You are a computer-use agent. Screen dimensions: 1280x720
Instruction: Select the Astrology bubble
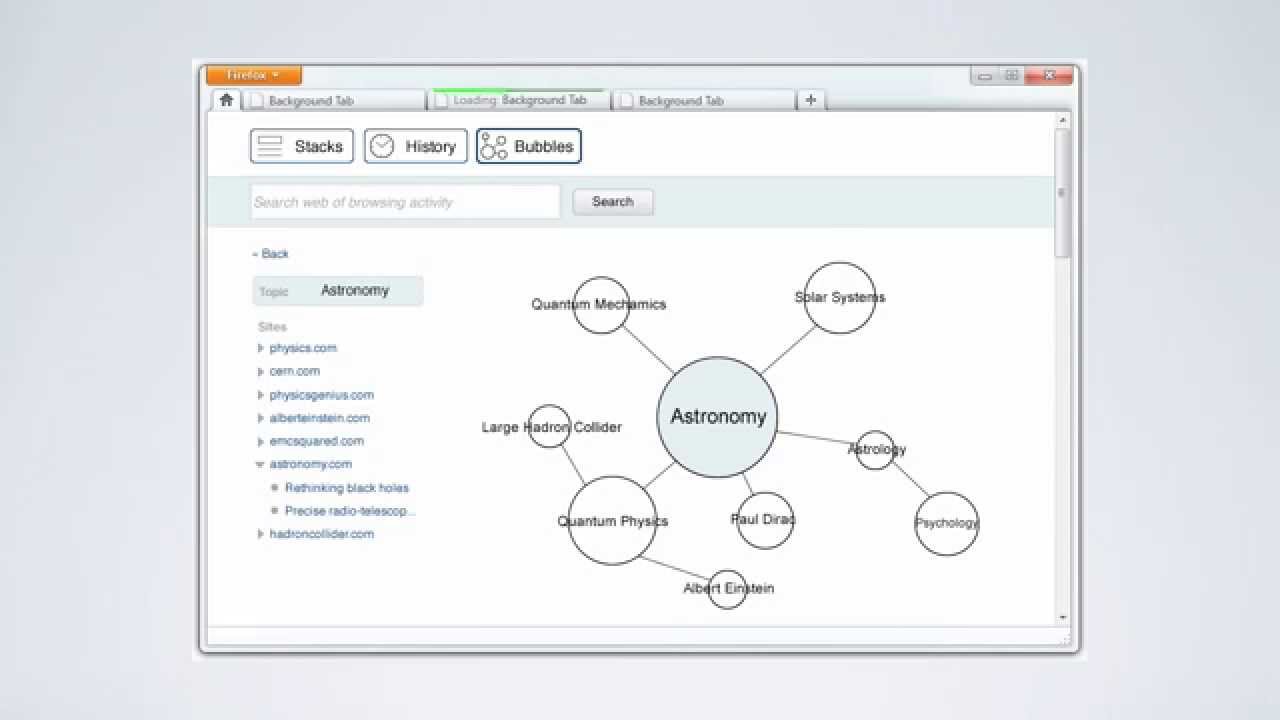click(x=875, y=450)
